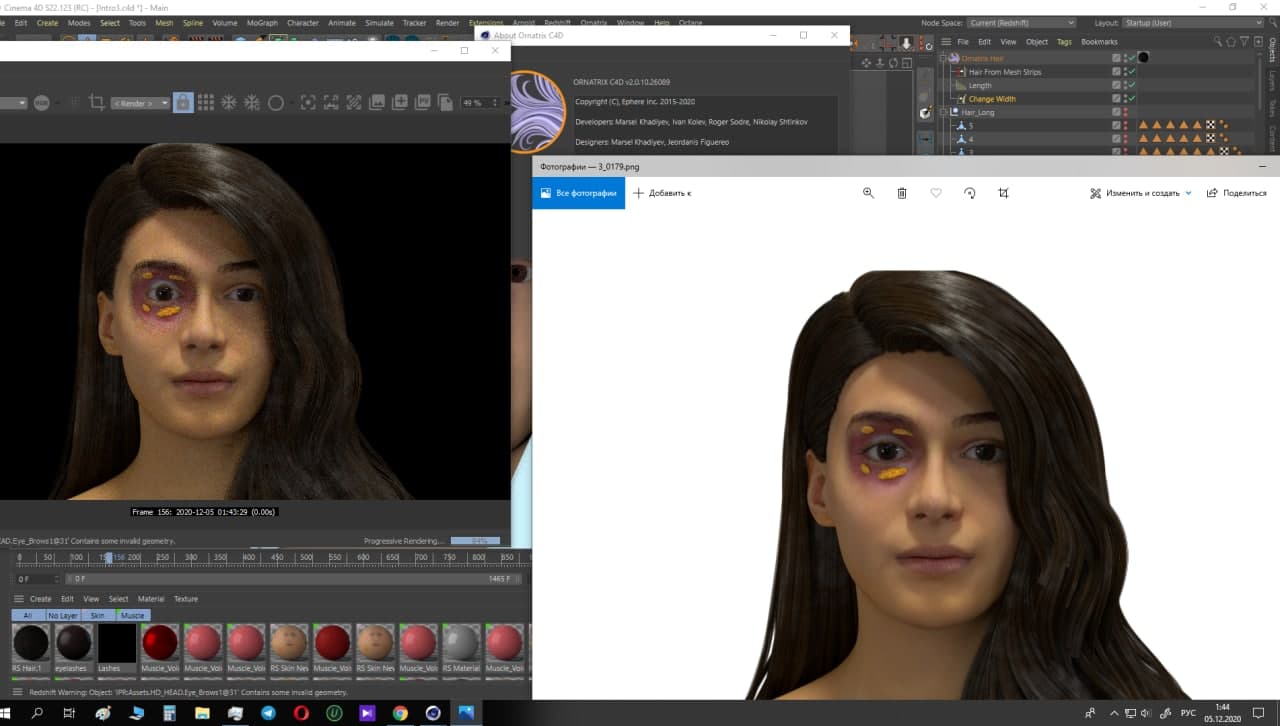Open the Tags menu in Object Manager
Screen dimensions: 1280x726
click(1064, 42)
